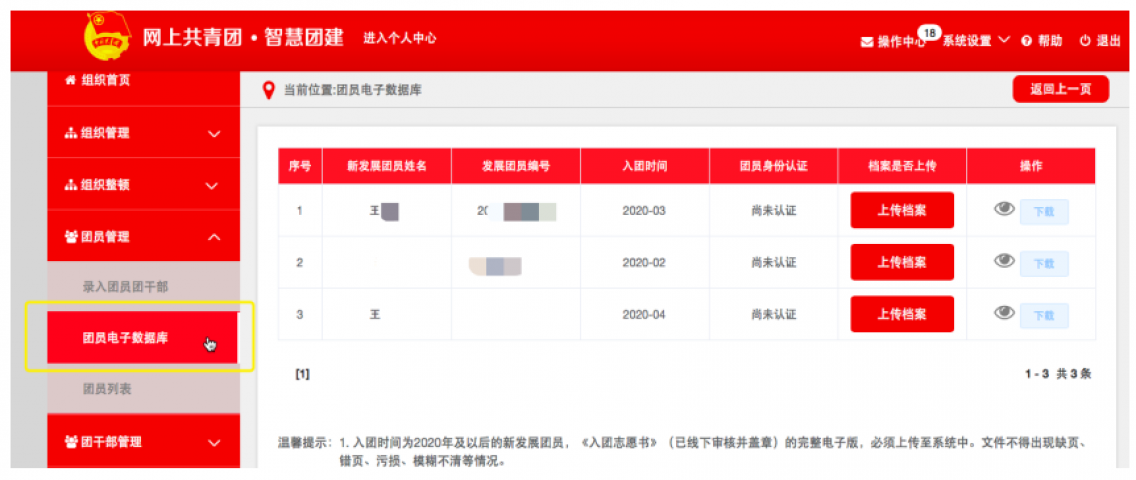
Task: Click 下载 button in row 2
Action: 1043,264
